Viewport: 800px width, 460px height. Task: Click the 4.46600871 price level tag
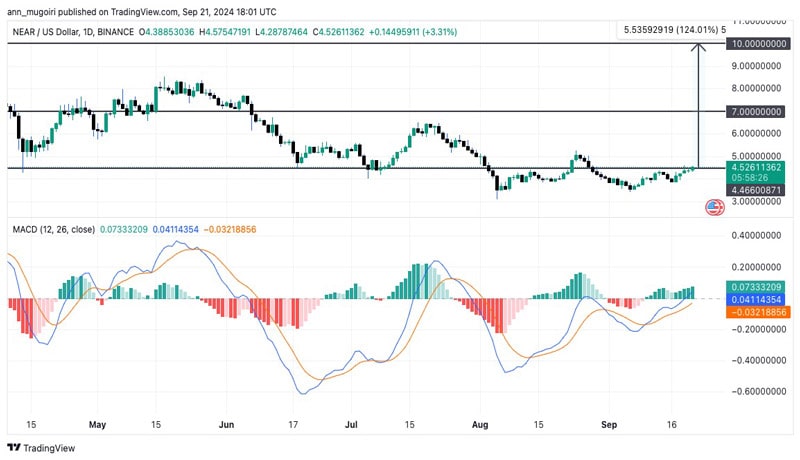[756, 190]
